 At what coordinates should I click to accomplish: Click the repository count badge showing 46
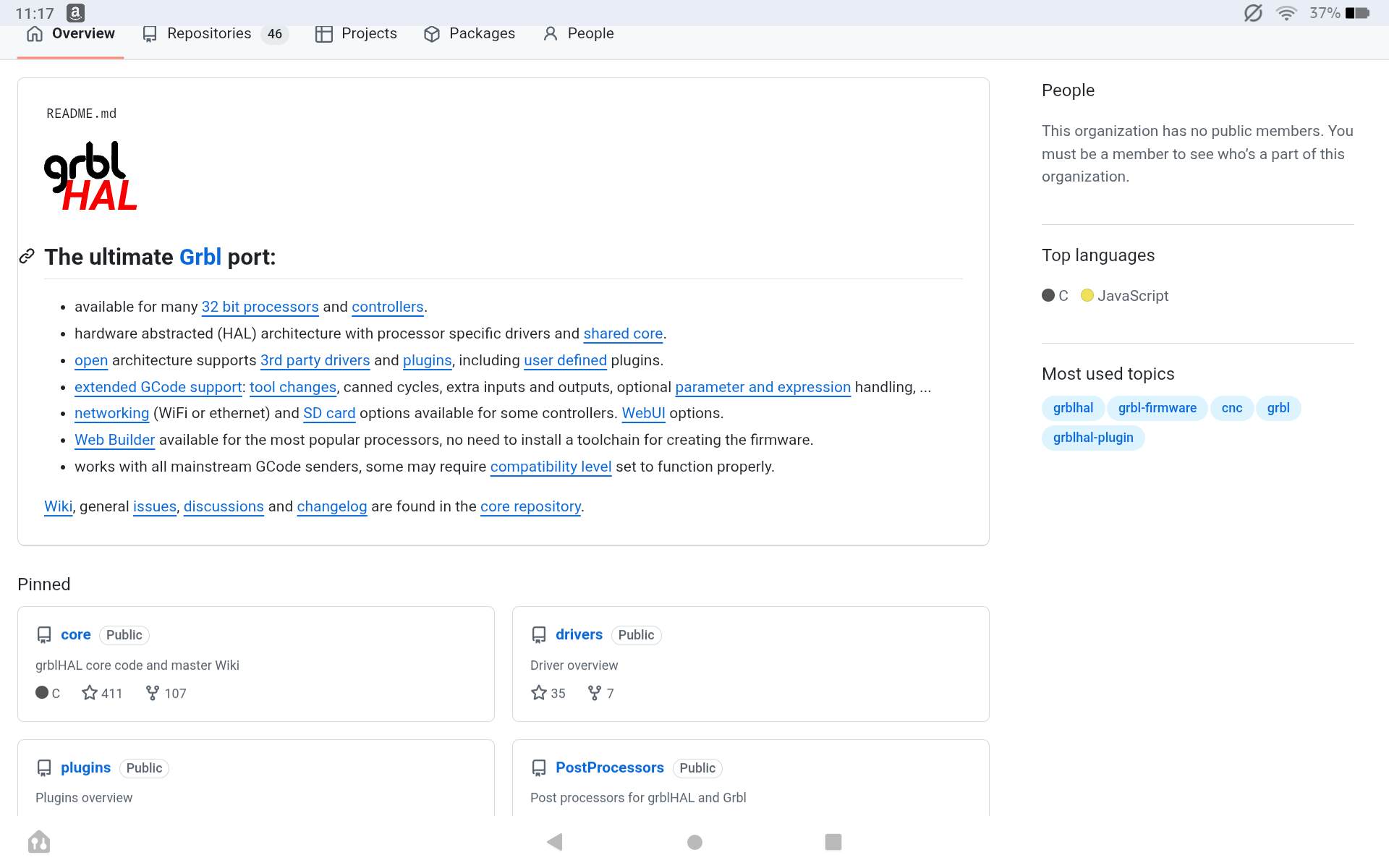(274, 34)
